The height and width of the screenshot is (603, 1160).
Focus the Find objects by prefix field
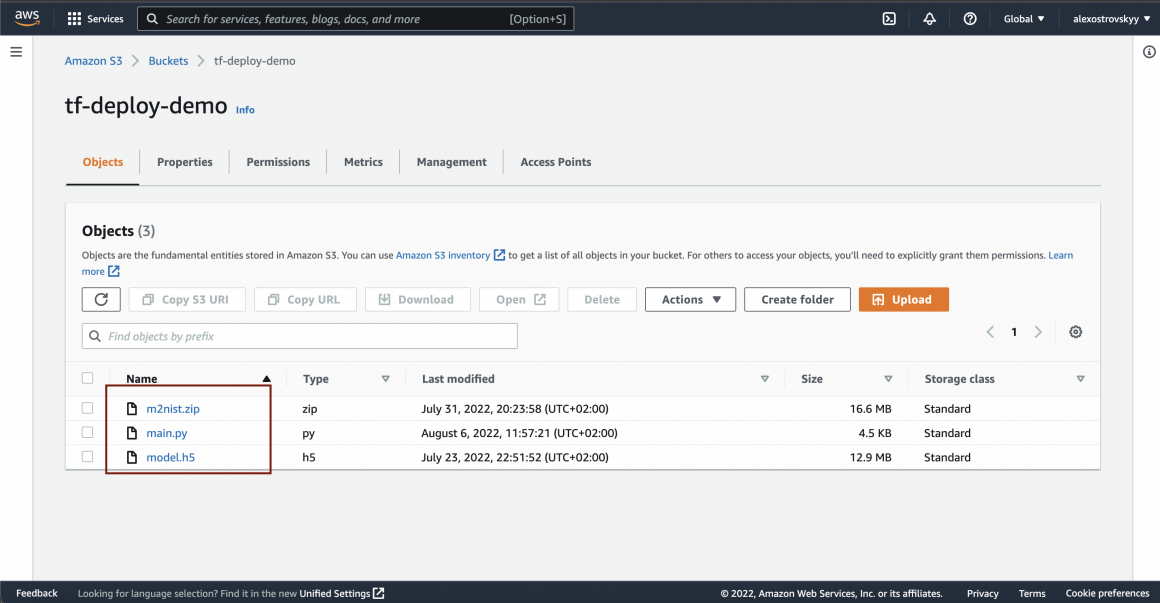point(300,336)
